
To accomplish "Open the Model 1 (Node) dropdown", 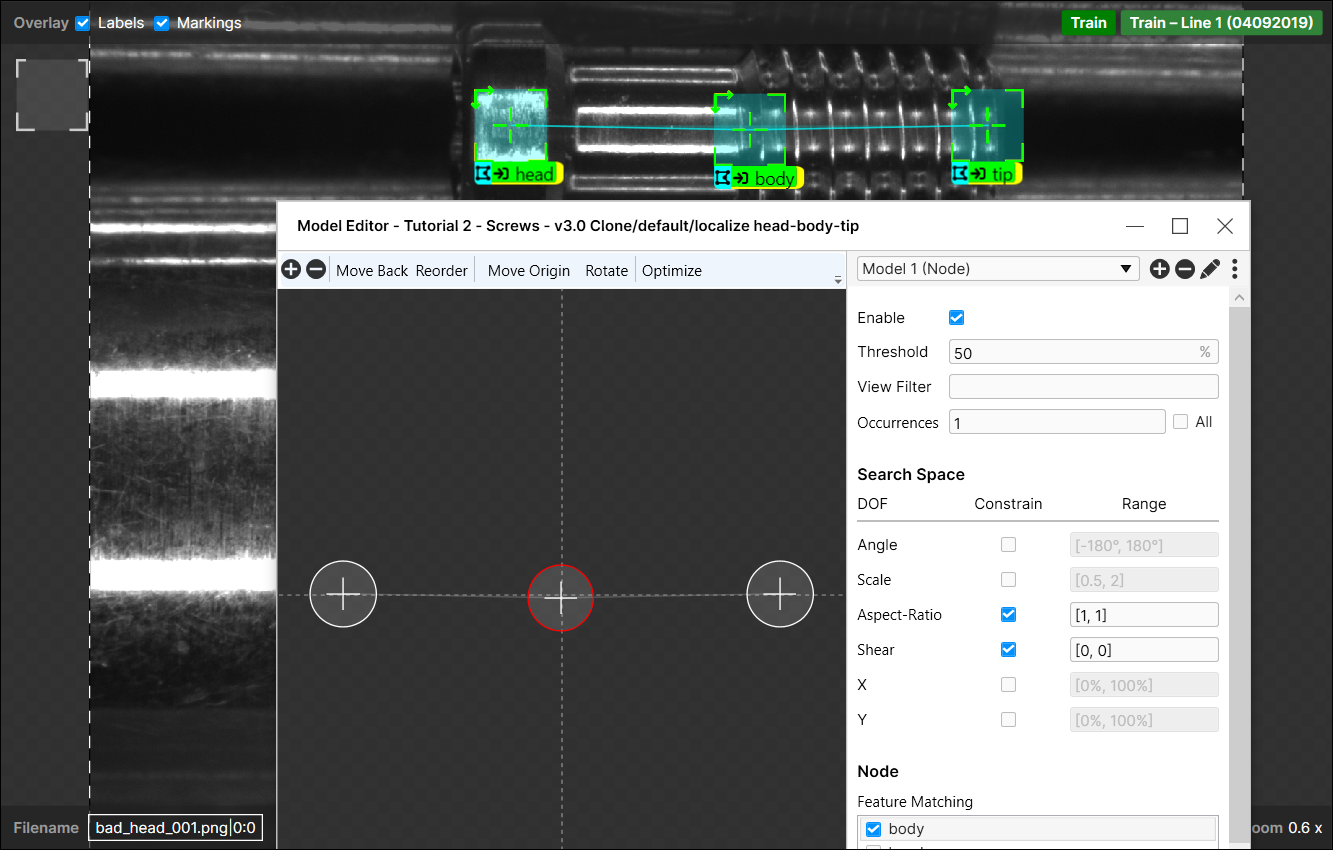I will tap(998, 268).
